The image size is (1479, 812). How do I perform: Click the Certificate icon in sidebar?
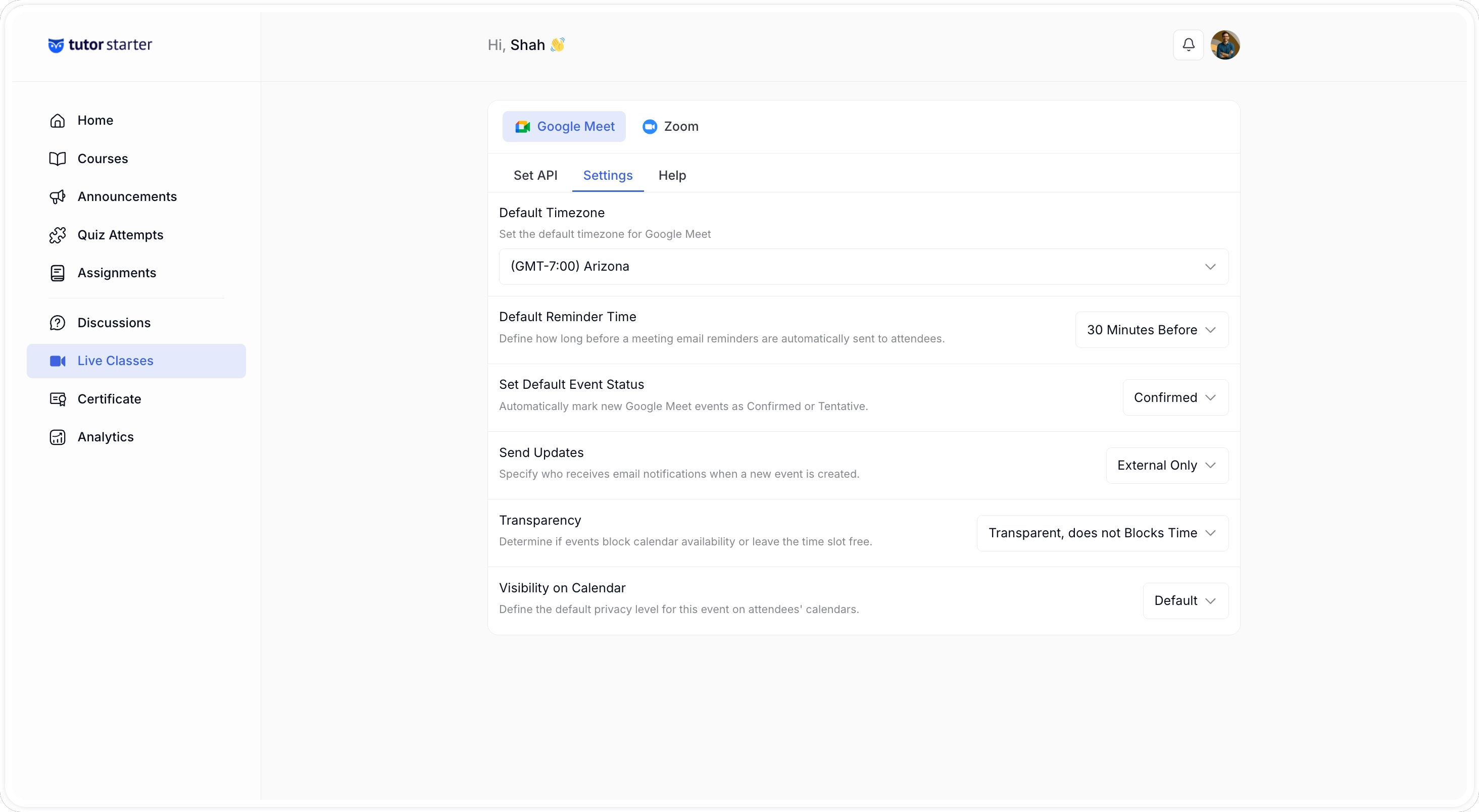(58, 399)
